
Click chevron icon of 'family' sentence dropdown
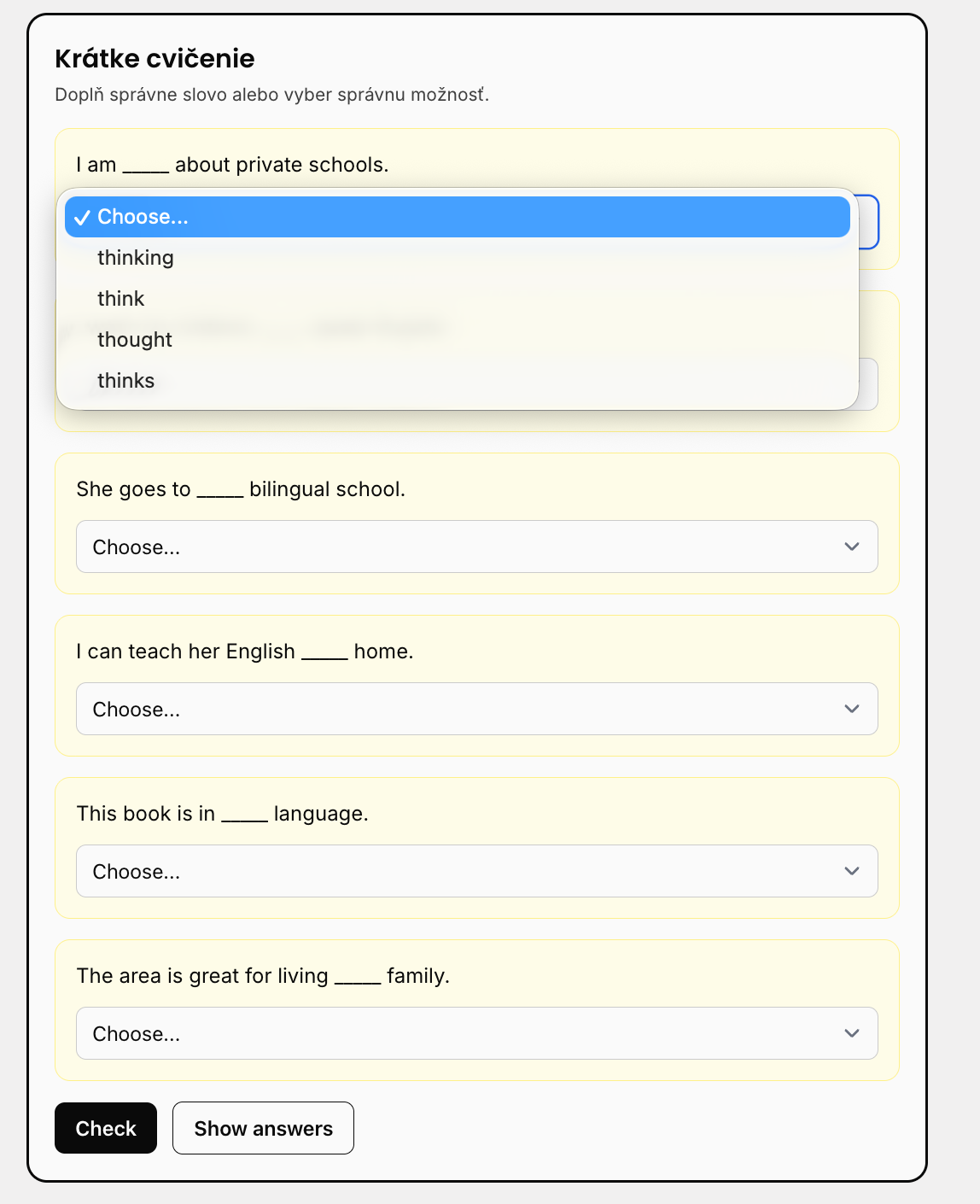852,1033
